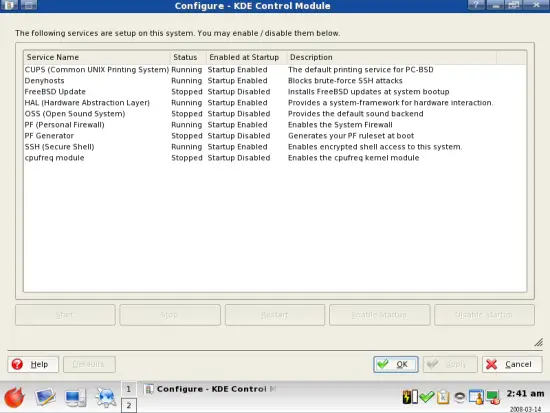Click the Configure - KDE Control taskbar entry
Image resolution: width=550 pixels, height=413 pixels.
point(210,389)
